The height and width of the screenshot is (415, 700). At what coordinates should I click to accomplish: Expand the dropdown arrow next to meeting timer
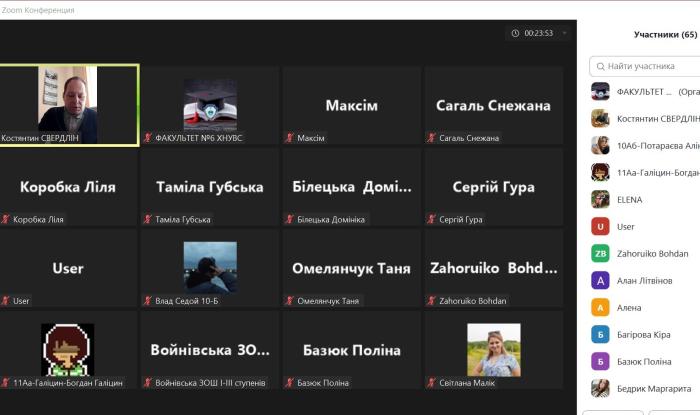coord(564,33)
